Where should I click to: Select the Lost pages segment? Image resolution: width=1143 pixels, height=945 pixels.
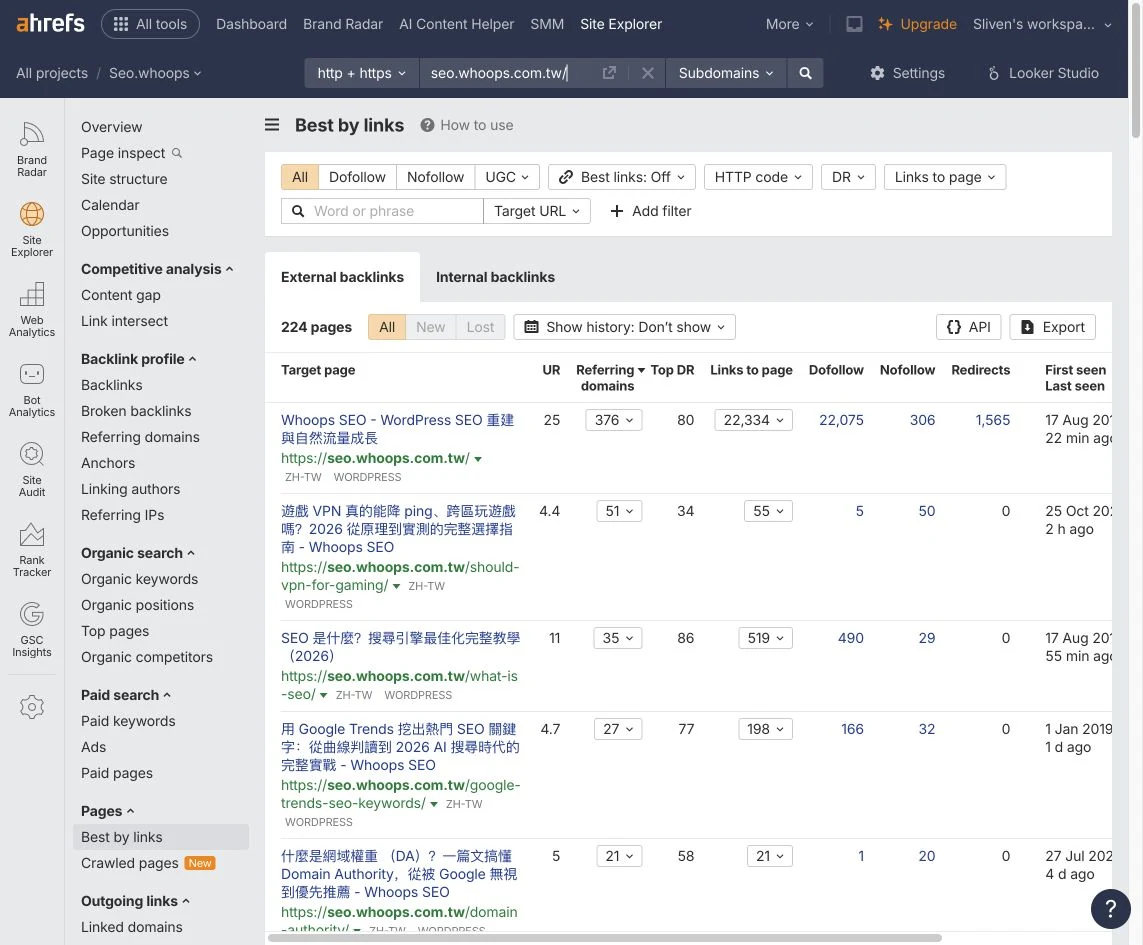point(480,327)
